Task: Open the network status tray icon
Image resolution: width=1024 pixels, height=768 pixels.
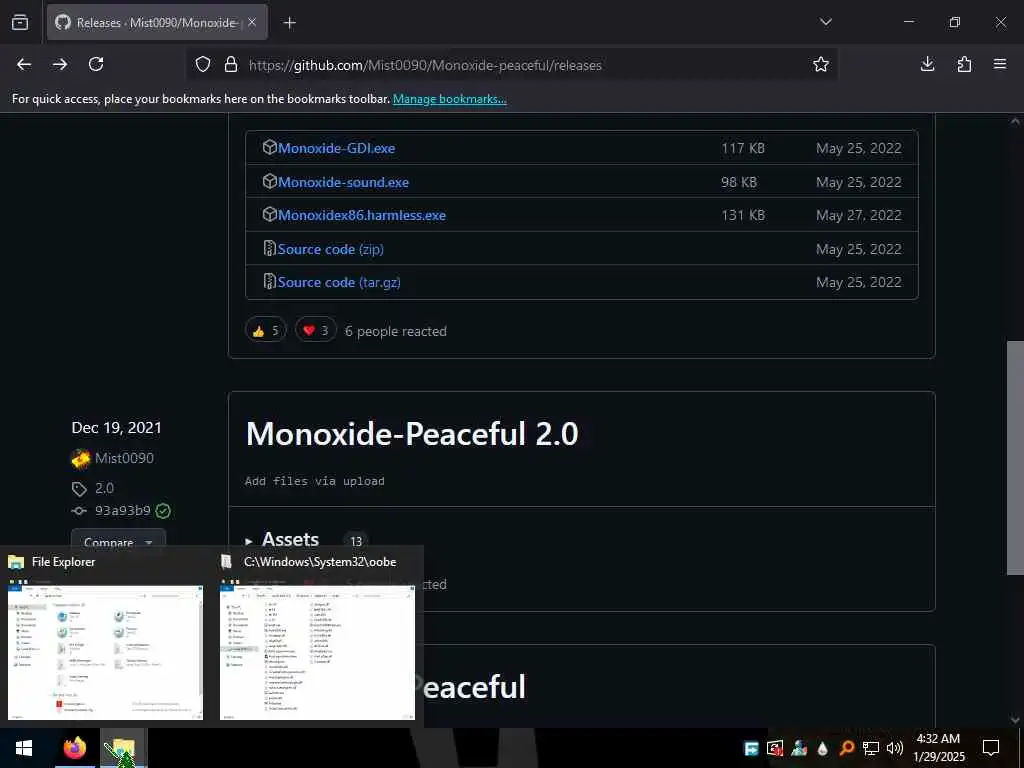Action: 871,748
